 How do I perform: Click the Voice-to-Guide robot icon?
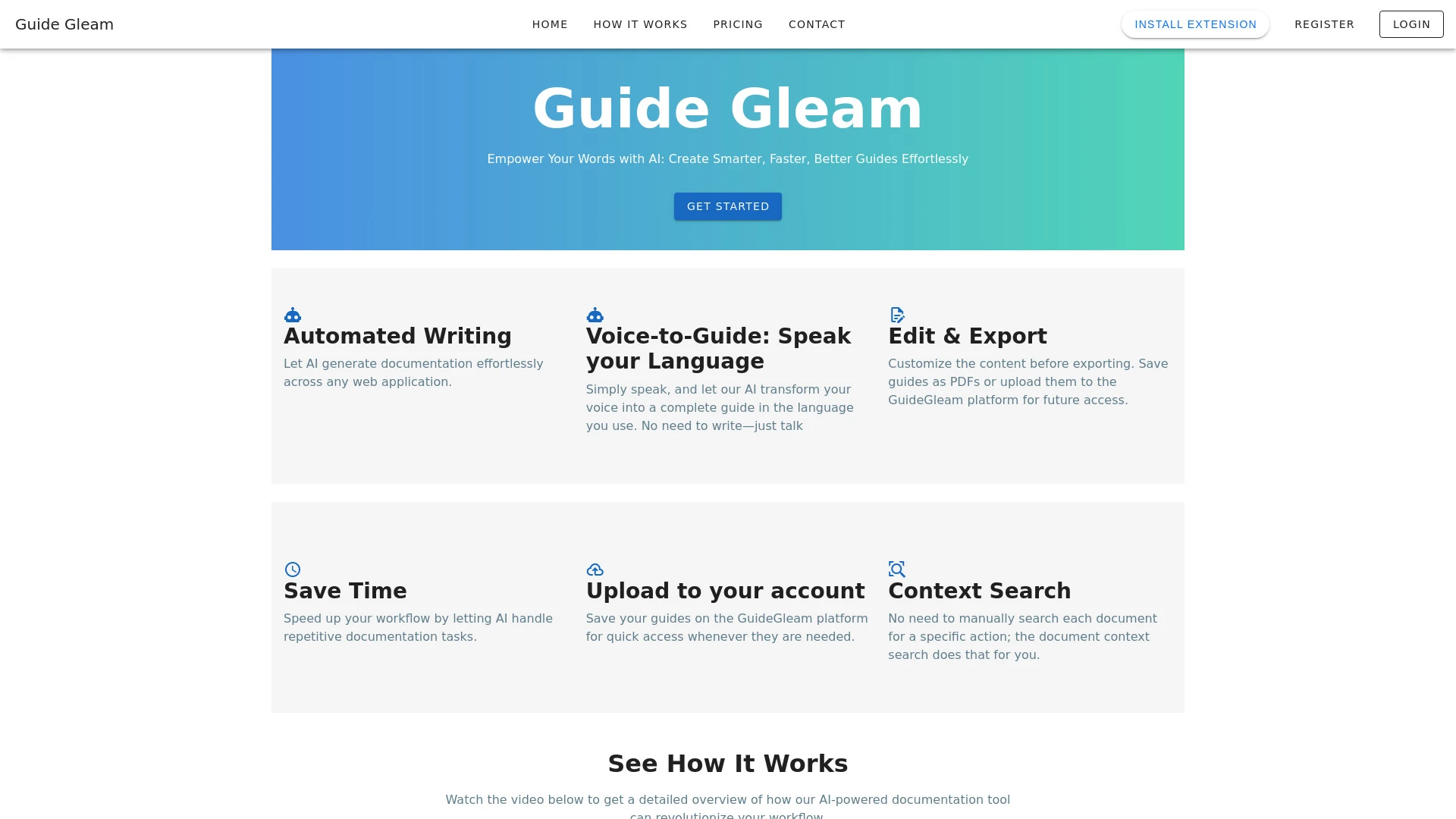[594, 315]
